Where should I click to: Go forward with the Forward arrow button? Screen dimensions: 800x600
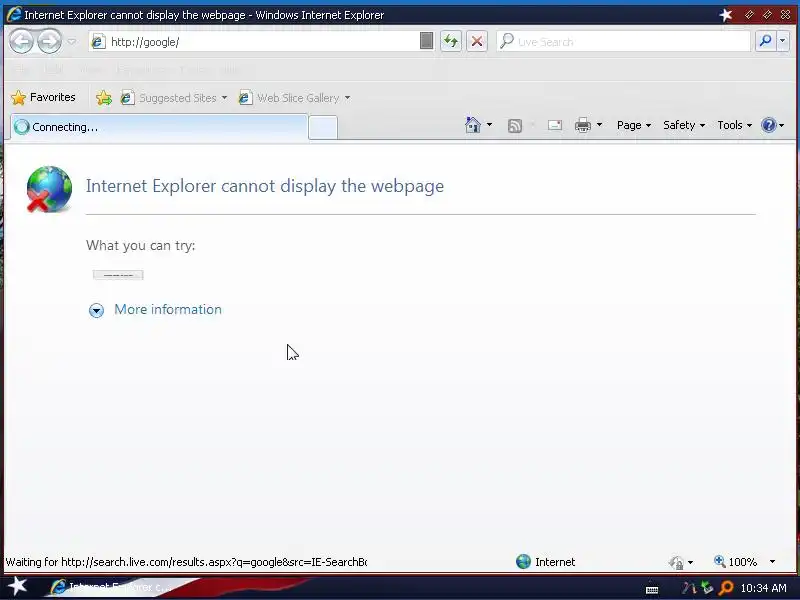pos(49,42)
